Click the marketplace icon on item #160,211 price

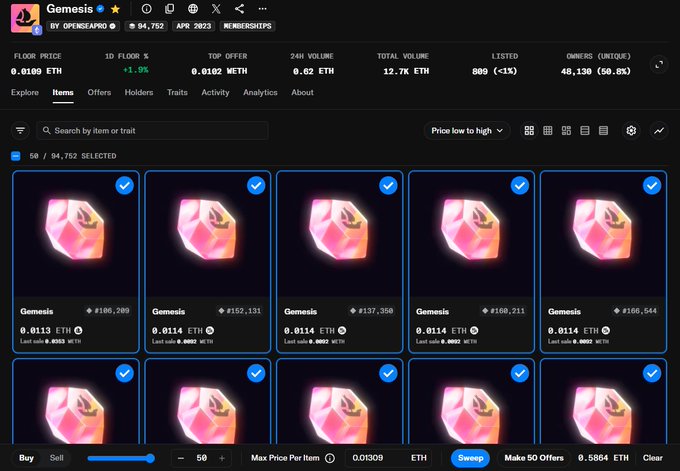(474, 330)
